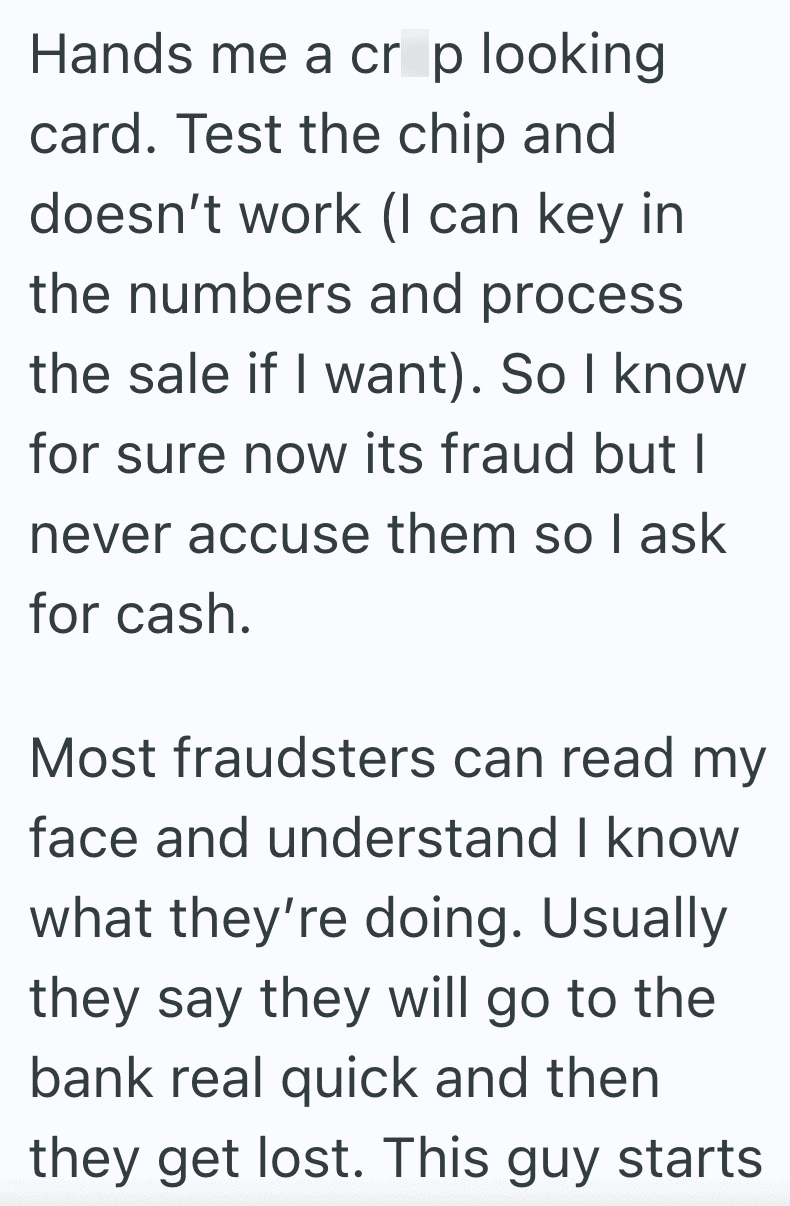Click the blurred censor box in "cr p"
The height and width of the screenshot is (1206, 790).
pos(412,57)
